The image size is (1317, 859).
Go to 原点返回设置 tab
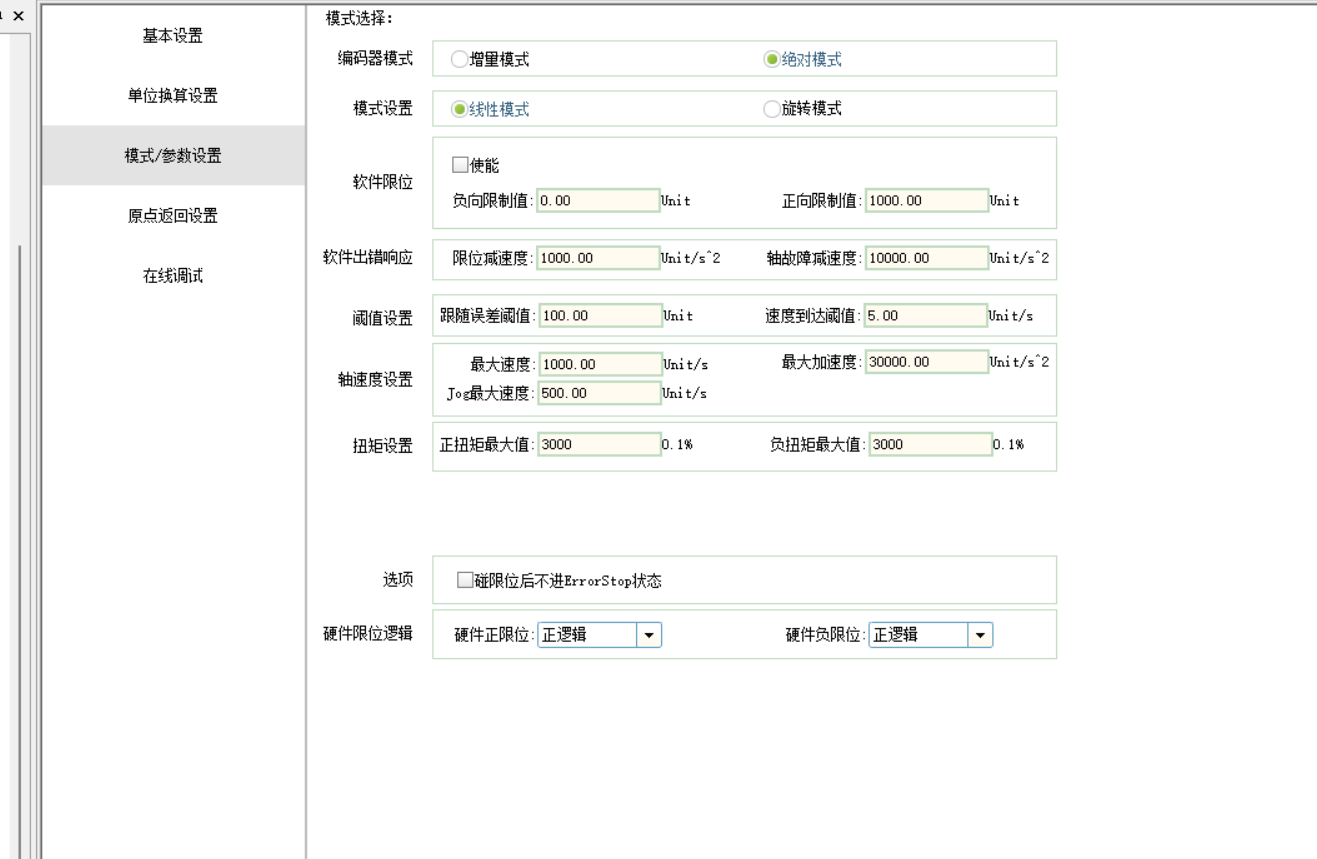[x=173, y=216]
